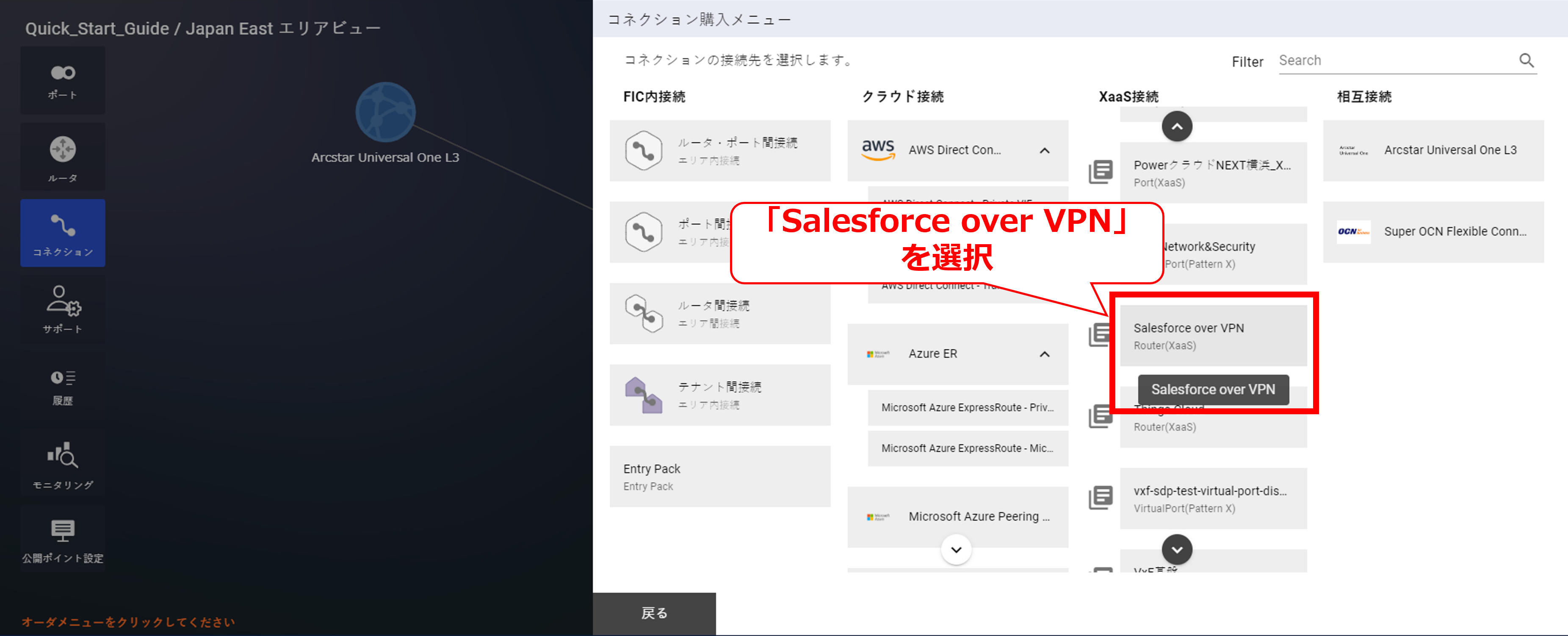Viewport: 1568px width, 636px height.
Task: Click the 戻る back button
Action: click(x=654, y=614)
